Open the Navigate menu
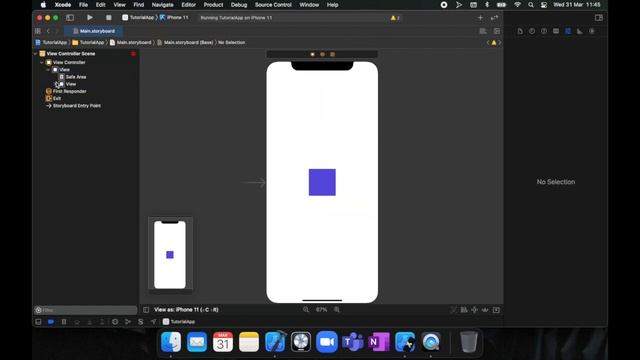Screen dimensions: 640x360 (x=162, y=5)
